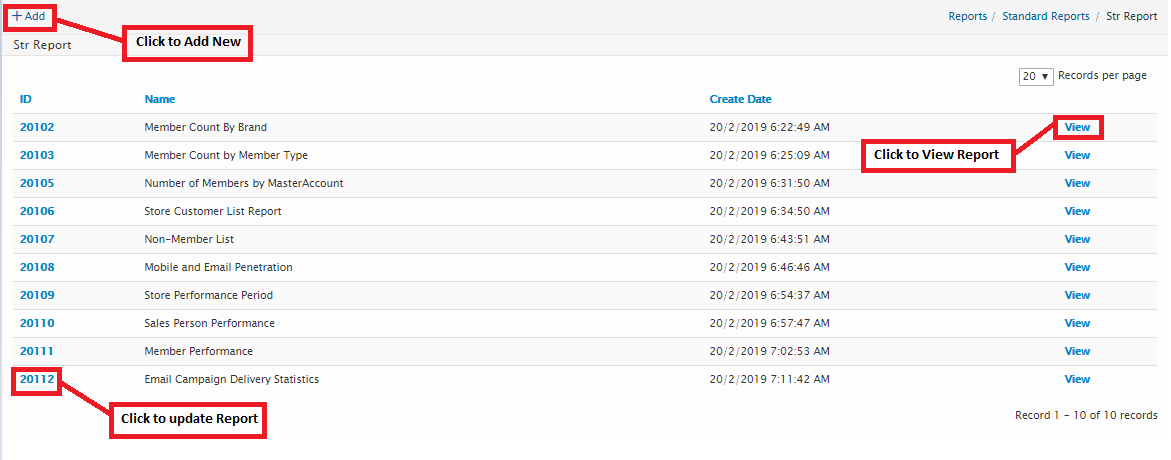1171x460 pixels.
Task: Navigate to Standard Reports breadcrumb
Action: (1045, 16)
